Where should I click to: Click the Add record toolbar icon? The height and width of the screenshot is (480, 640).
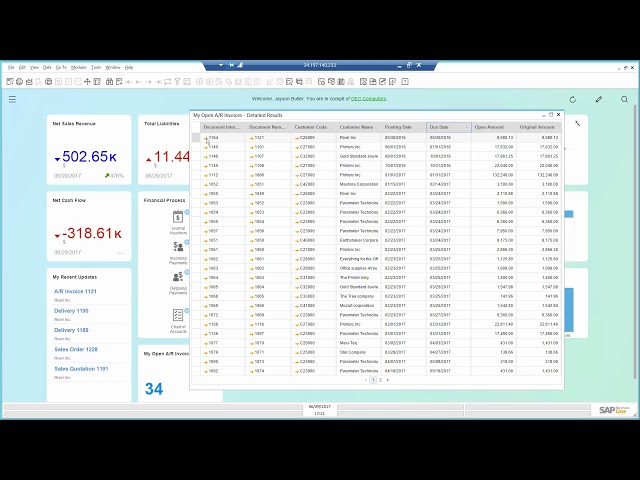(119, 82)
